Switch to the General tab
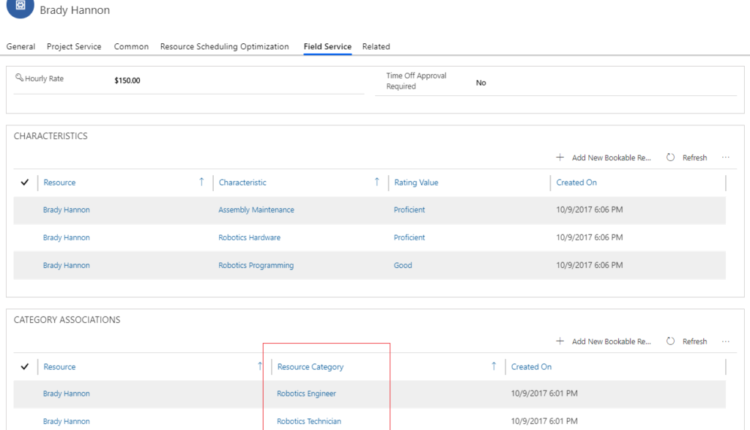Viewport: 750px width, 430px height. 21,47
